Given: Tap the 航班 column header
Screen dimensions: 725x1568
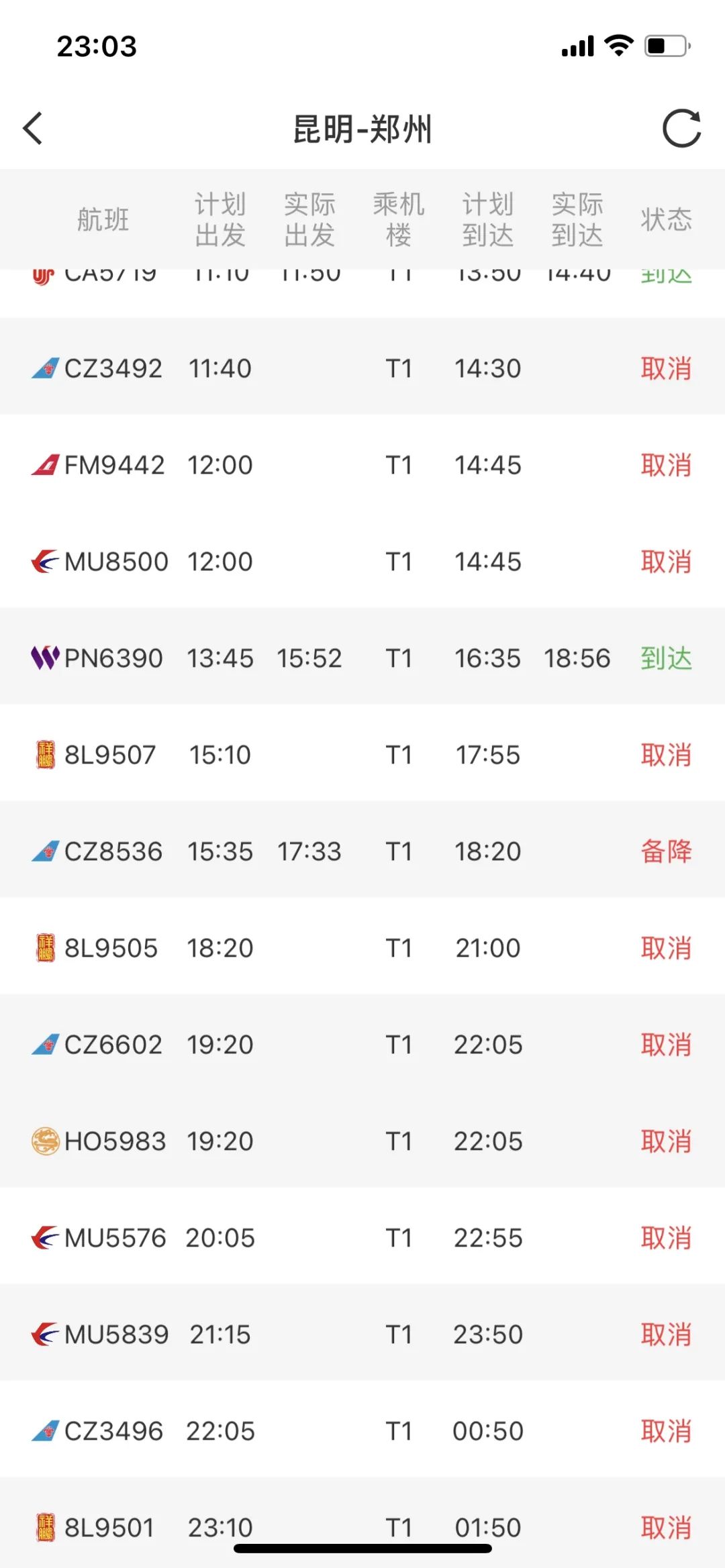Looking at the screenshot, I should (103, 219).
